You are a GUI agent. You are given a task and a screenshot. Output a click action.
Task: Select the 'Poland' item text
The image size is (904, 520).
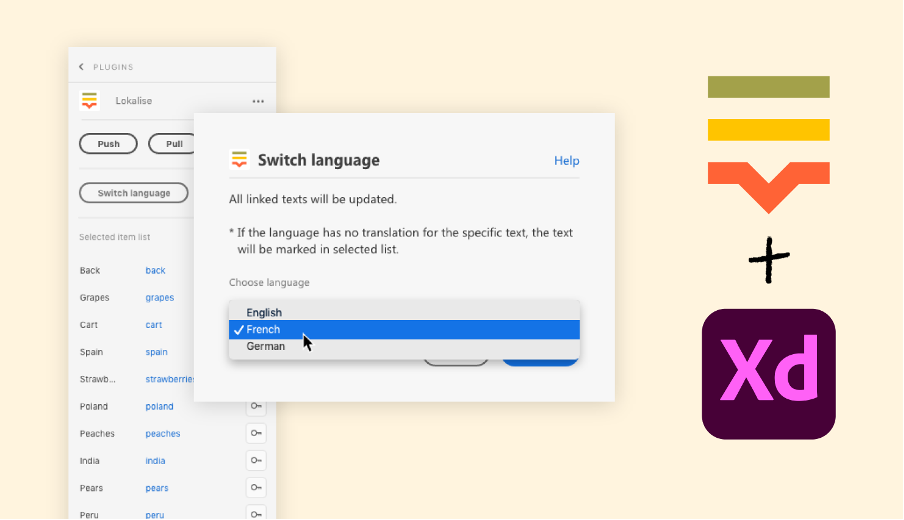pos(93,406)
